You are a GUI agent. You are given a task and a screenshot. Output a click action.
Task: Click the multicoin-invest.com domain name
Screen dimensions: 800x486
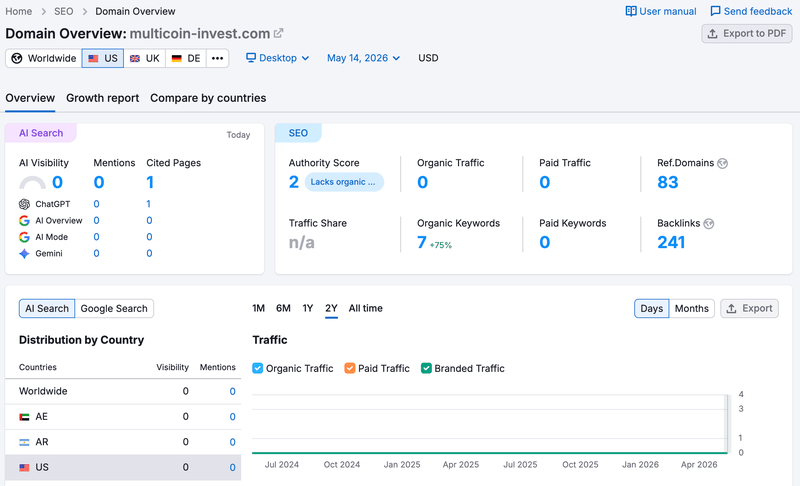(x=199, y=34)
